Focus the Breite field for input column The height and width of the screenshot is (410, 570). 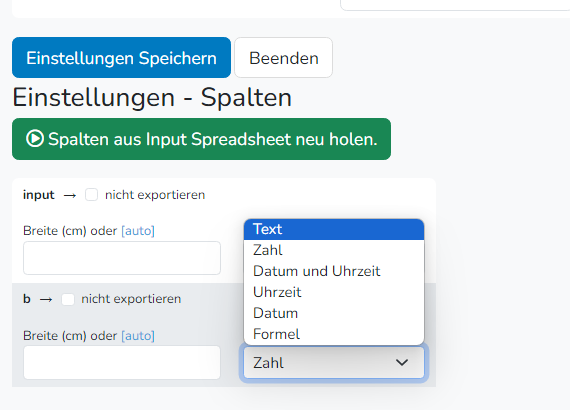pyautogui.click(x=122, y=258)
